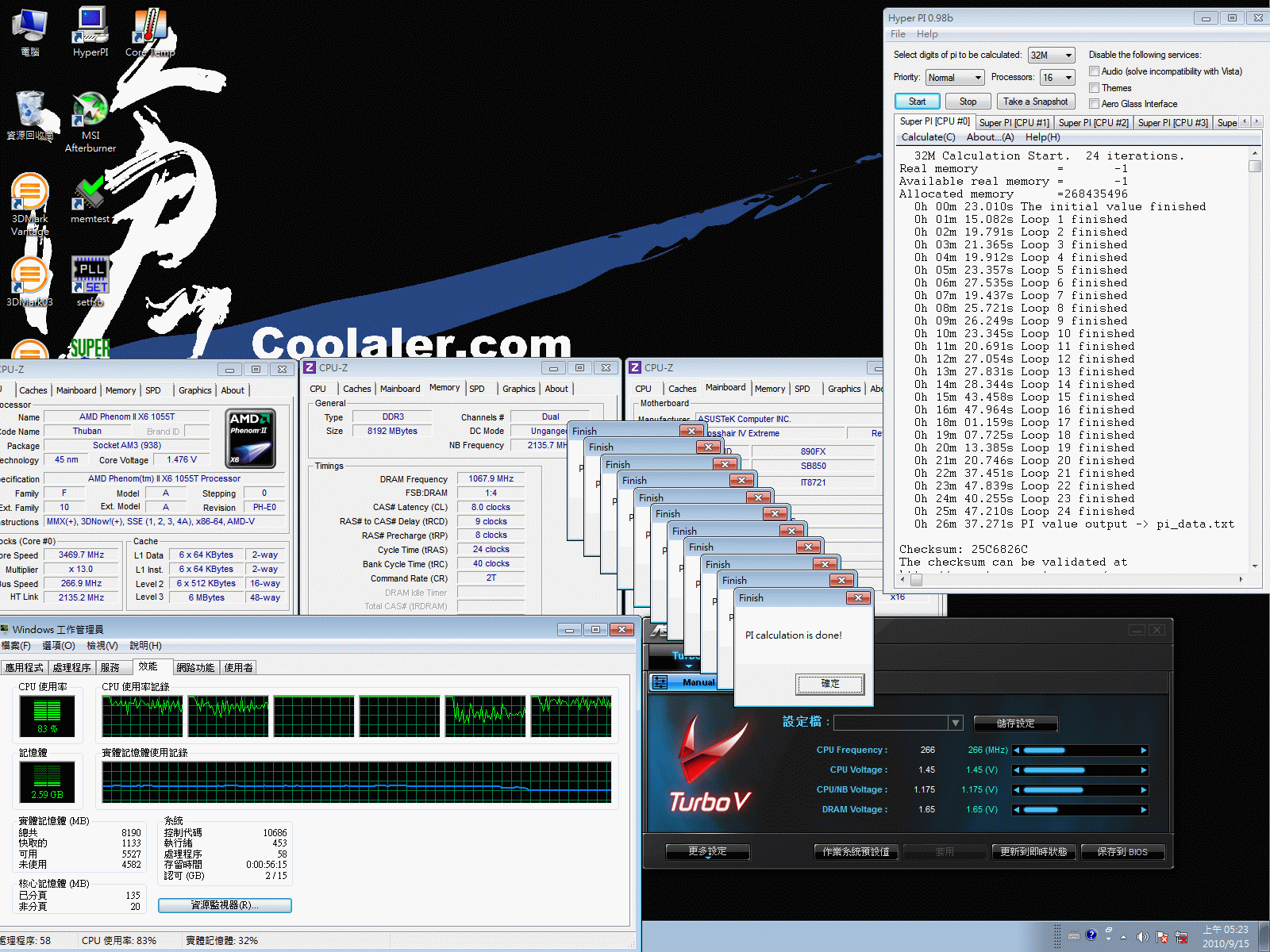Viewport: 1270px width, 952px height.
Task: Click the Action Center flag tray icon
Action: [x=1162, y=937]
